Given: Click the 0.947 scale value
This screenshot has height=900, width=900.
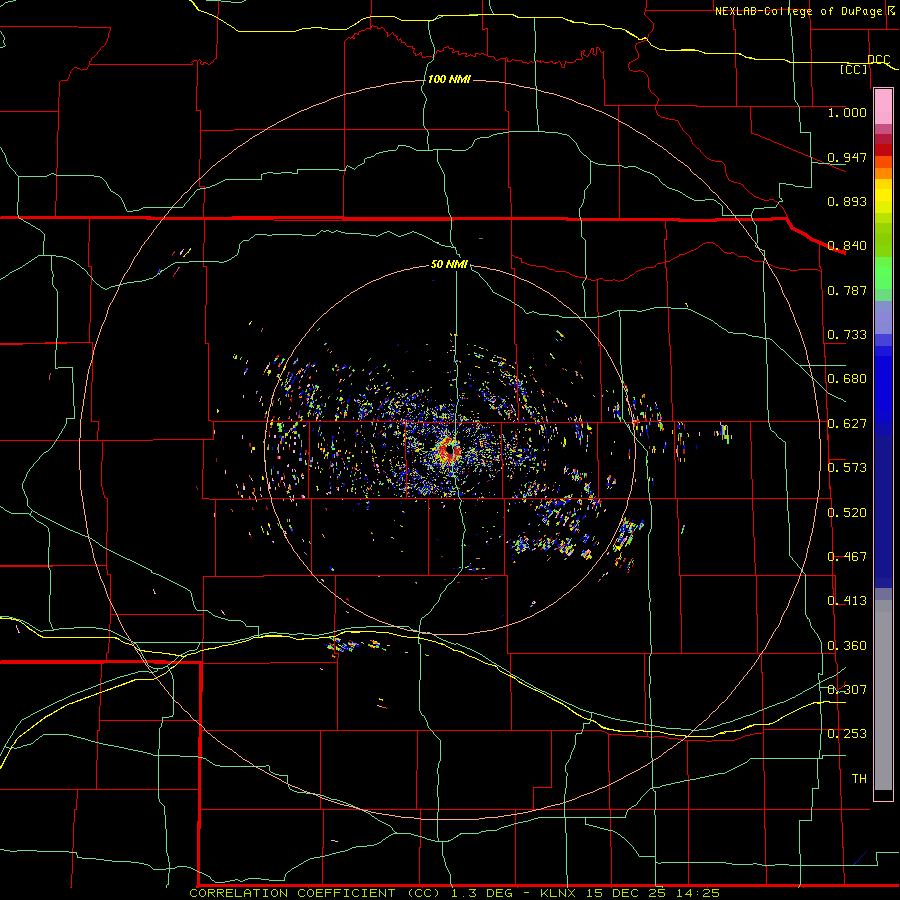Looking at the screenshot, I should click(x=847, y=157).
